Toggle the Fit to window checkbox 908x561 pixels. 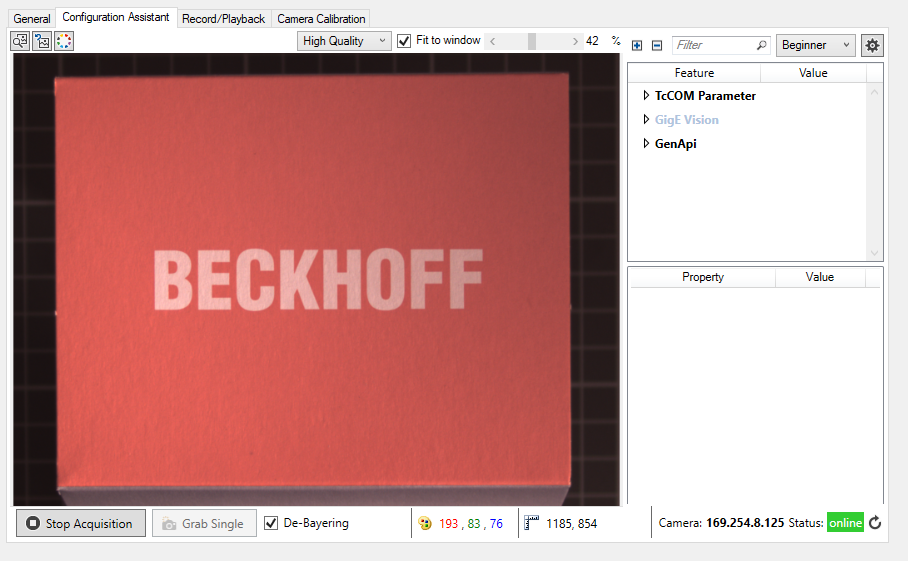tap(404, 41)
